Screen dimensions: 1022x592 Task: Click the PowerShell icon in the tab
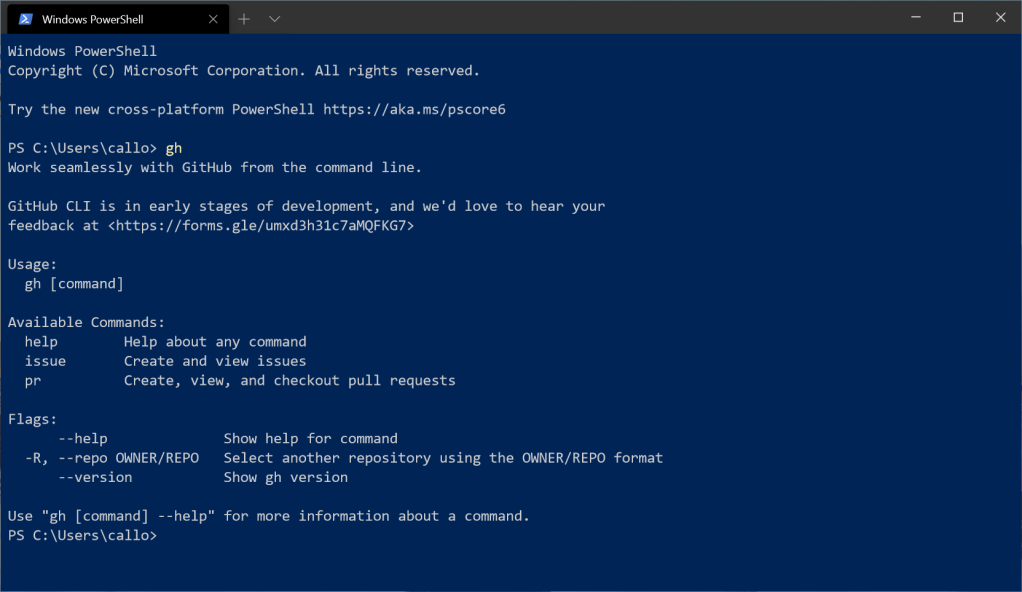[x=26, y=19]
